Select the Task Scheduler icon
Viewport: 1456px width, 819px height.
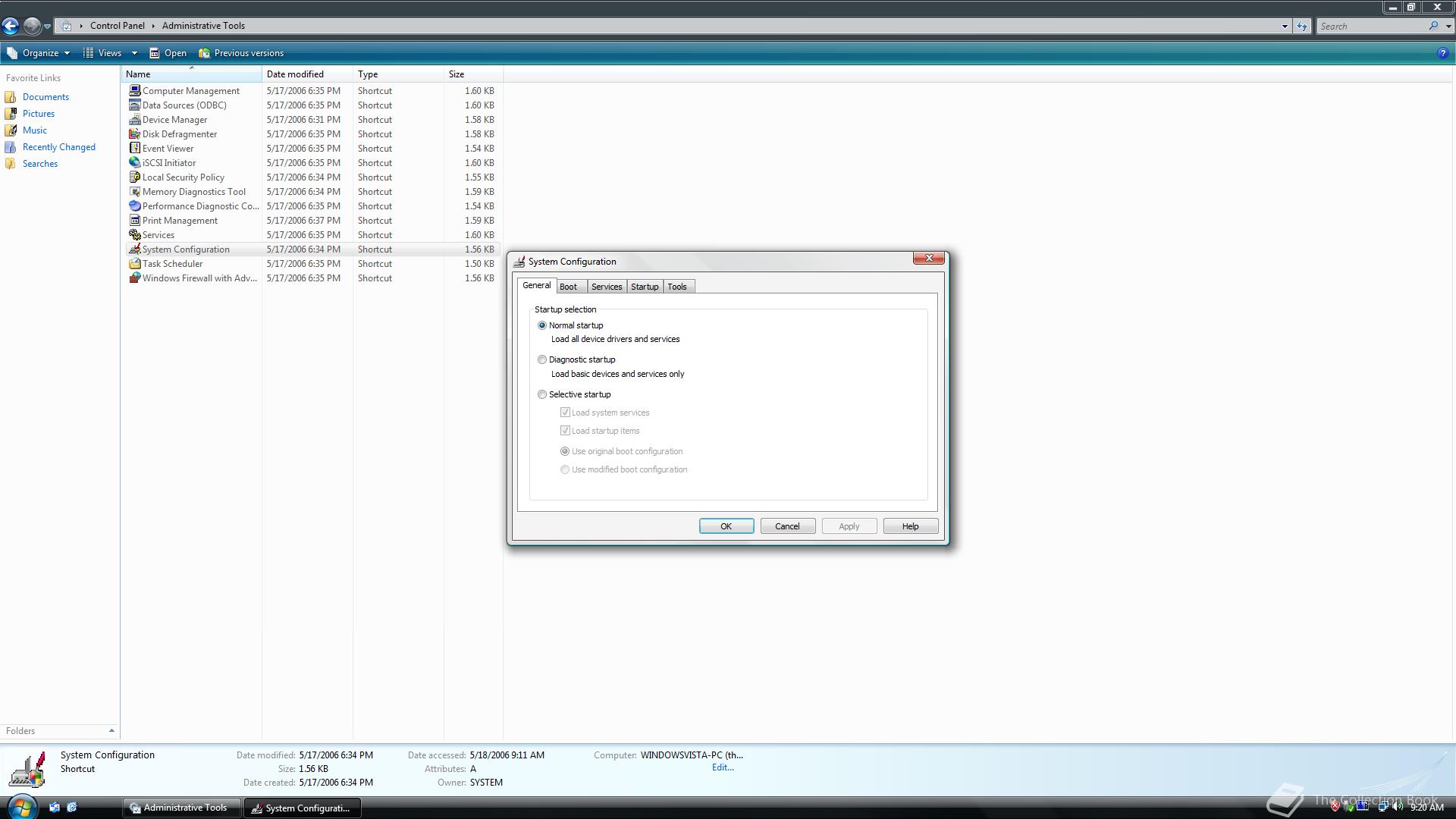(135, 263)
